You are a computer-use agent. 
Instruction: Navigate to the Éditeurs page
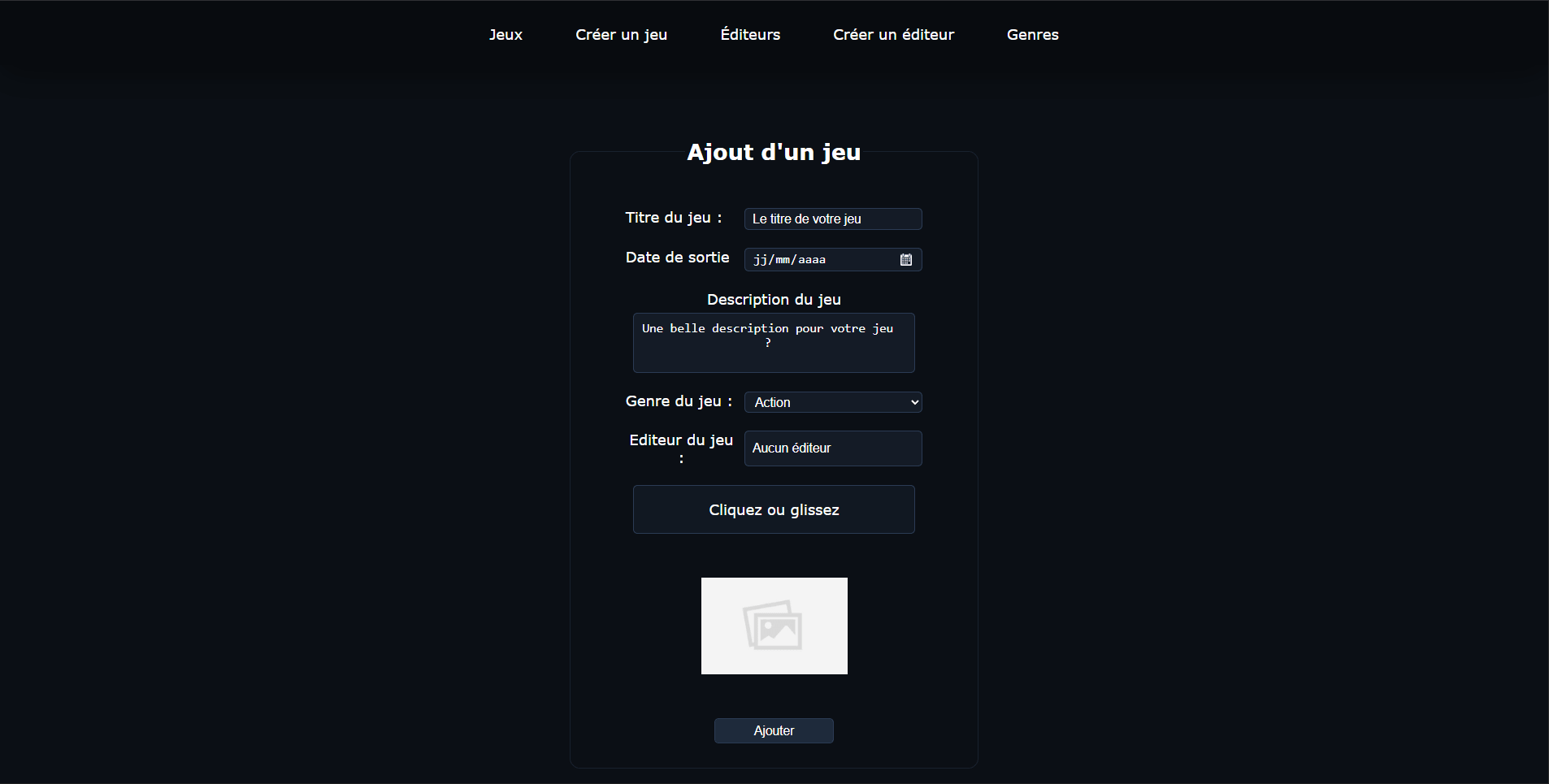749,35
